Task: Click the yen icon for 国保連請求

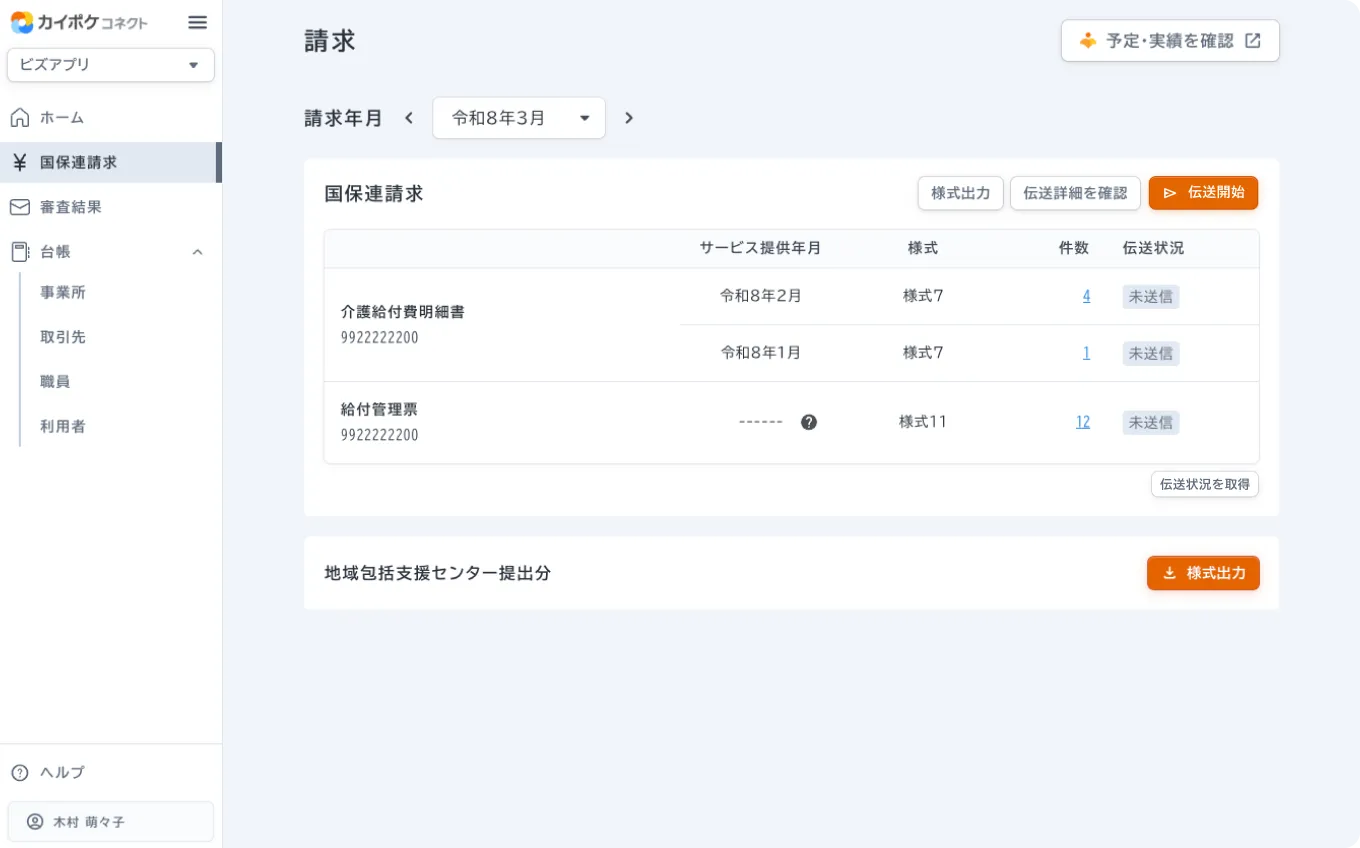Action: tap(20, 162)
